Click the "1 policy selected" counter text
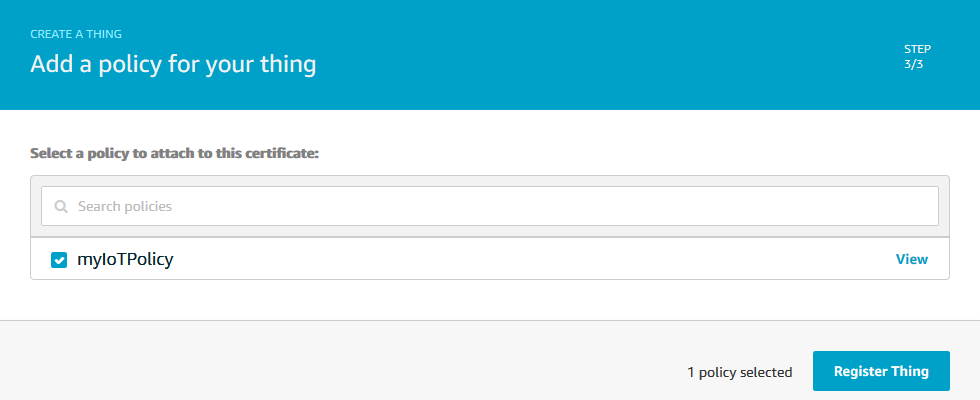980x400 pixels. click(739, 372)
